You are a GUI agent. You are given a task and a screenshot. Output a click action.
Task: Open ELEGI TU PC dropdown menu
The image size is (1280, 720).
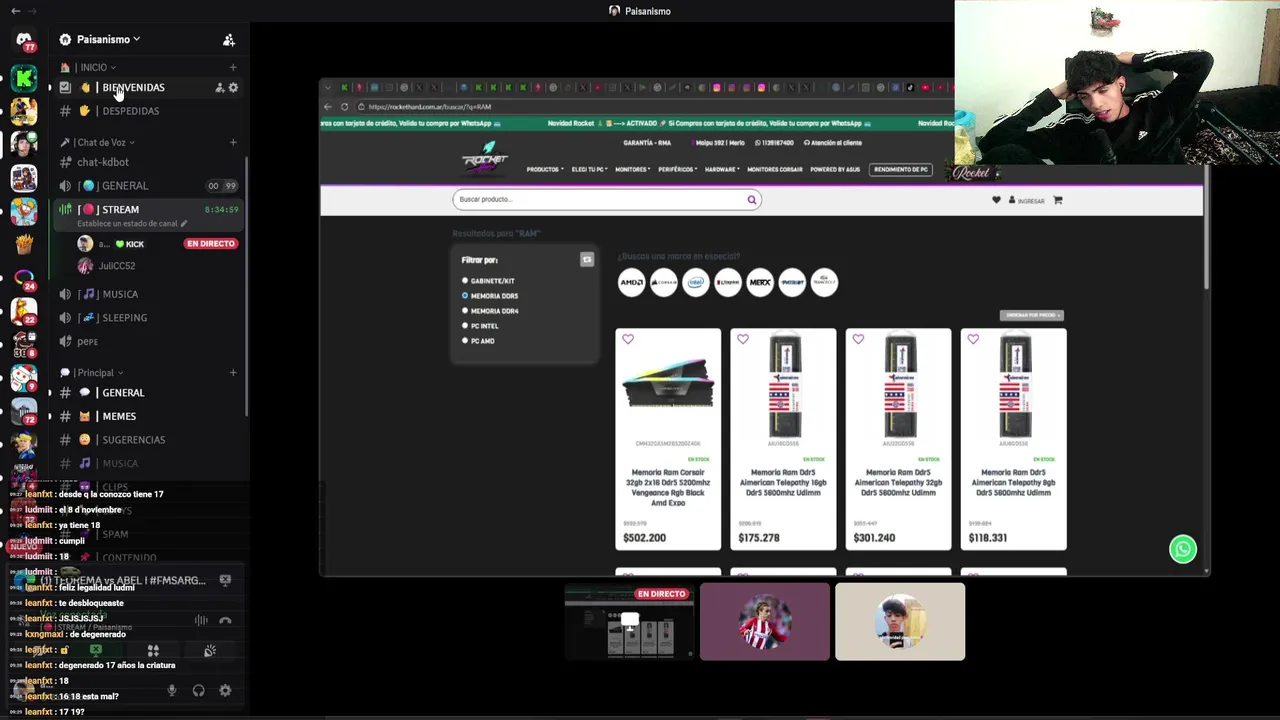click(x=590, y=169)
